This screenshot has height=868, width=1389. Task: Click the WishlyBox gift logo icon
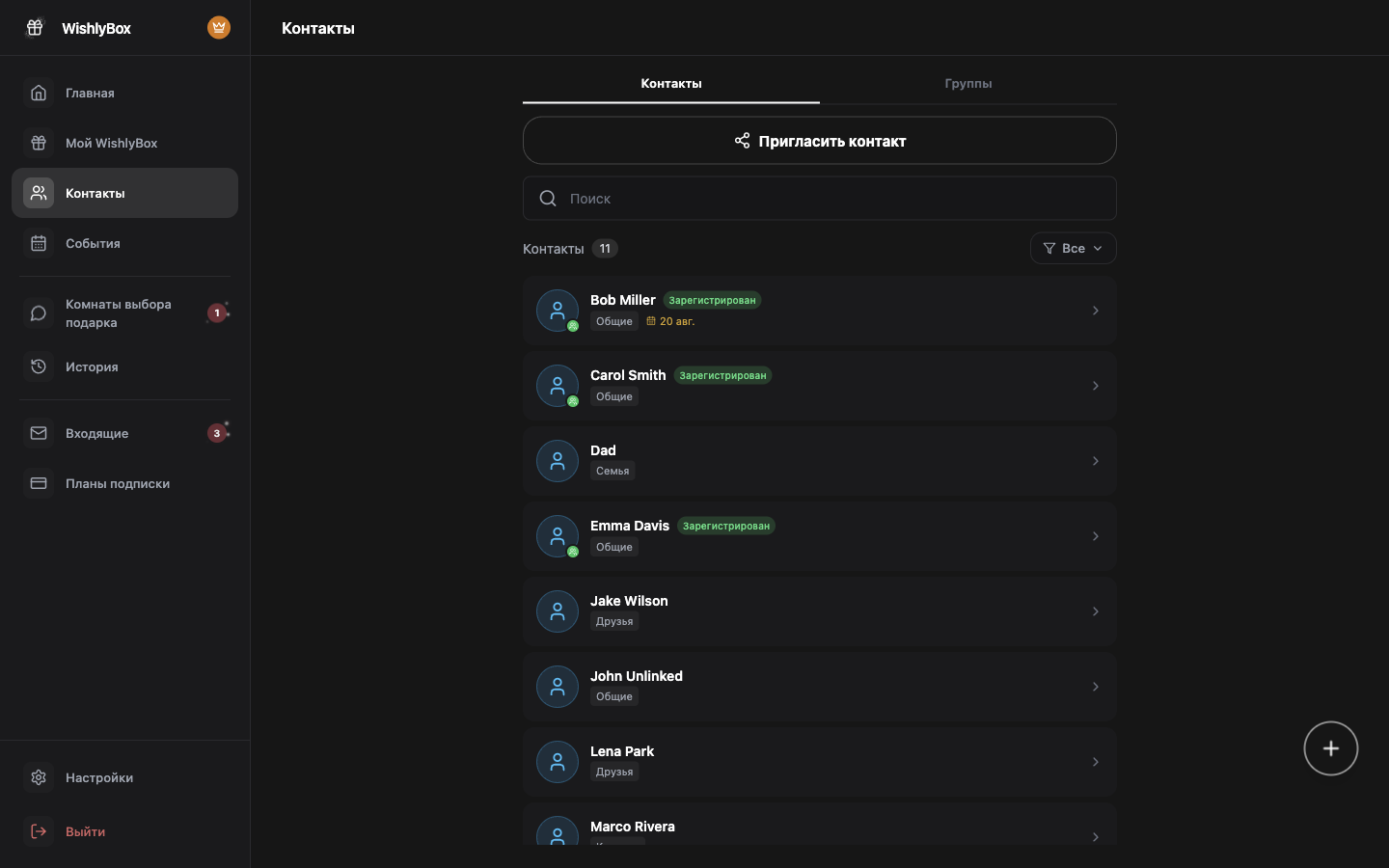pos(35,28)
